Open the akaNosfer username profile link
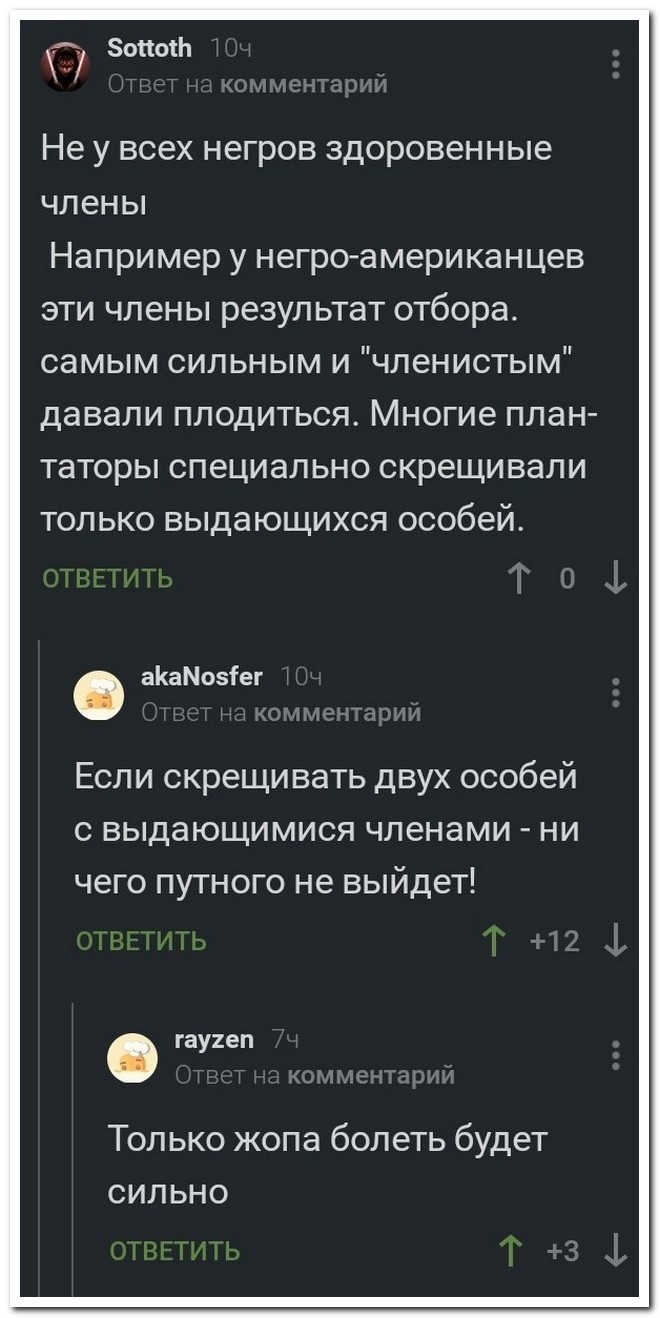Image resolution: width=660 pixels, height=1318 pixels. (202, 676)
